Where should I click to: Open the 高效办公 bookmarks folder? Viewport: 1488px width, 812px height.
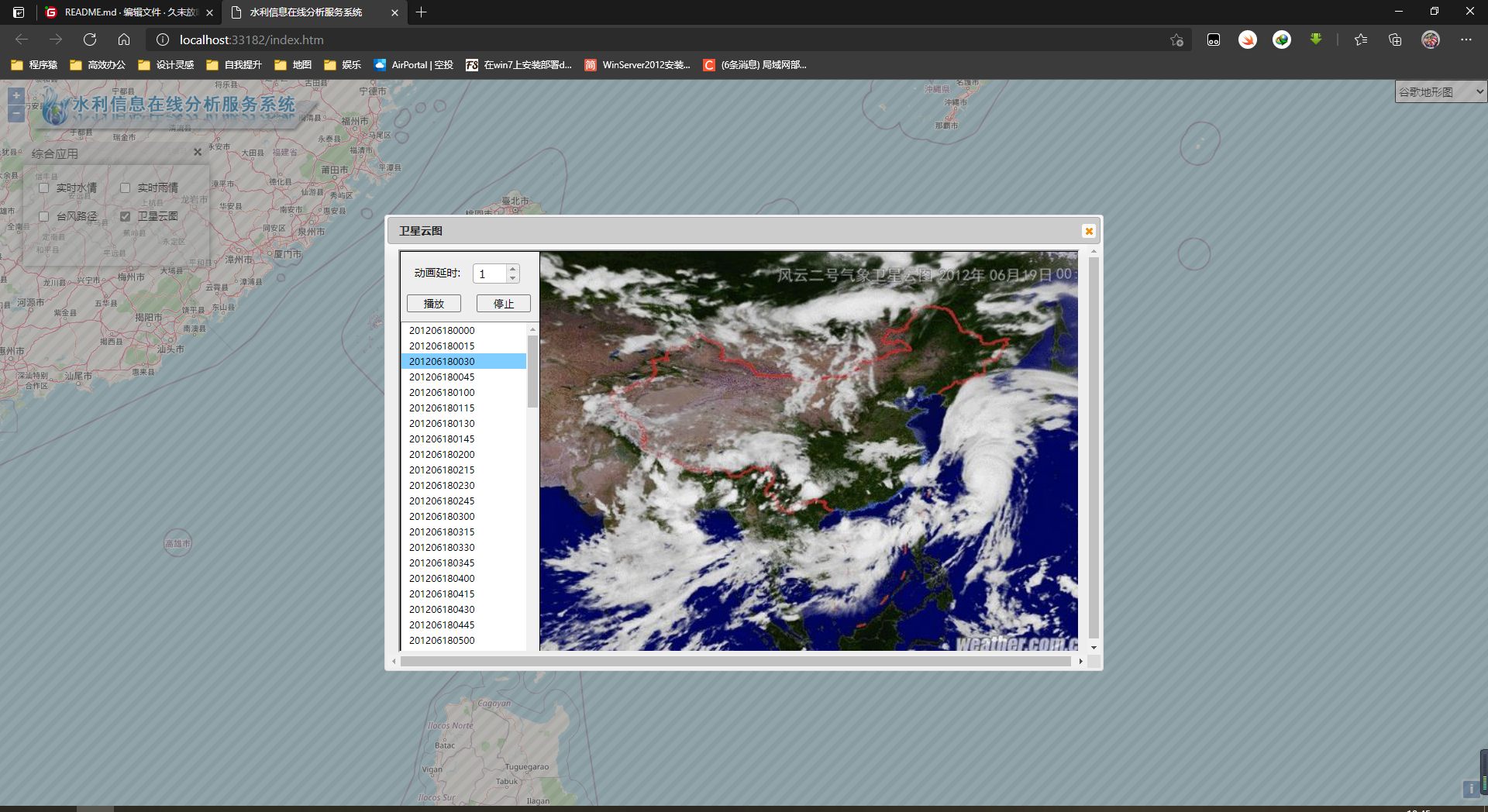tap(98, 65)
